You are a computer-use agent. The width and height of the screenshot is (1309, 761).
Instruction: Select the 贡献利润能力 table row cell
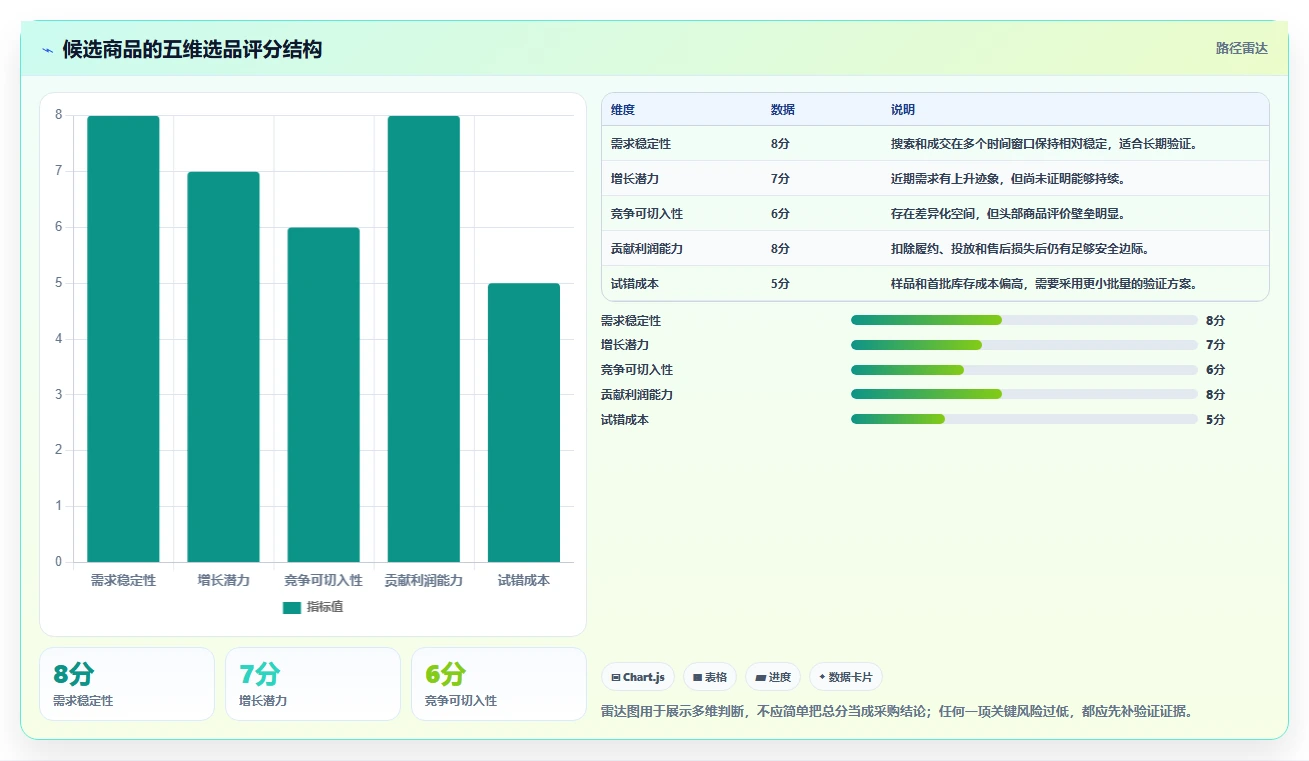click(647, 249)
